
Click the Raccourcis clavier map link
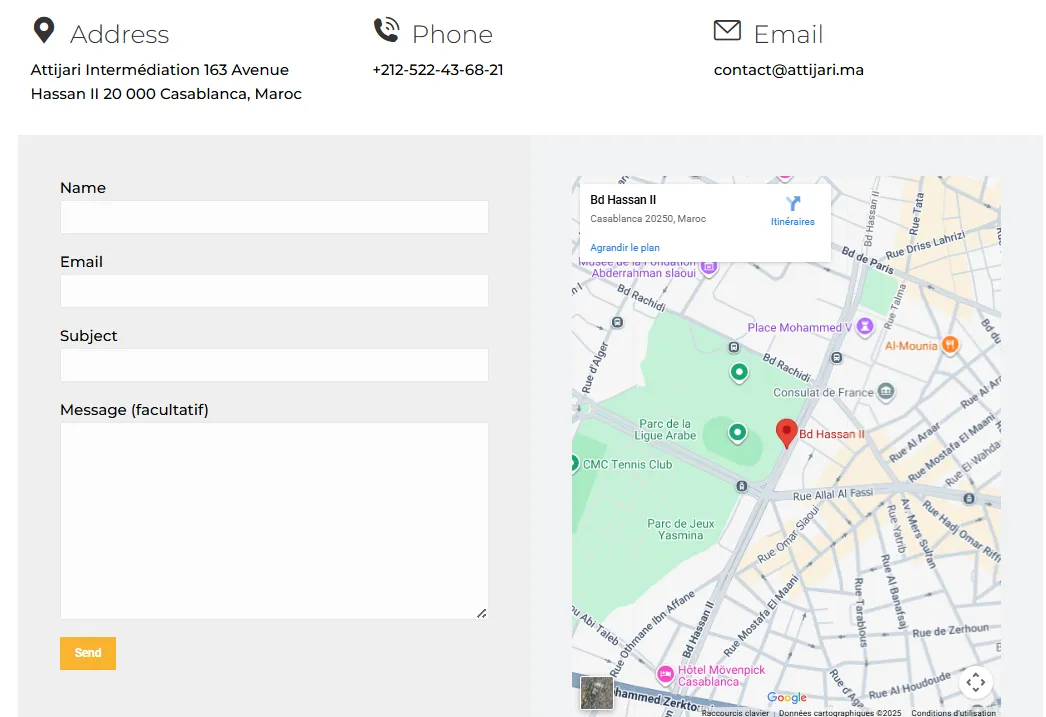(735, 713)
